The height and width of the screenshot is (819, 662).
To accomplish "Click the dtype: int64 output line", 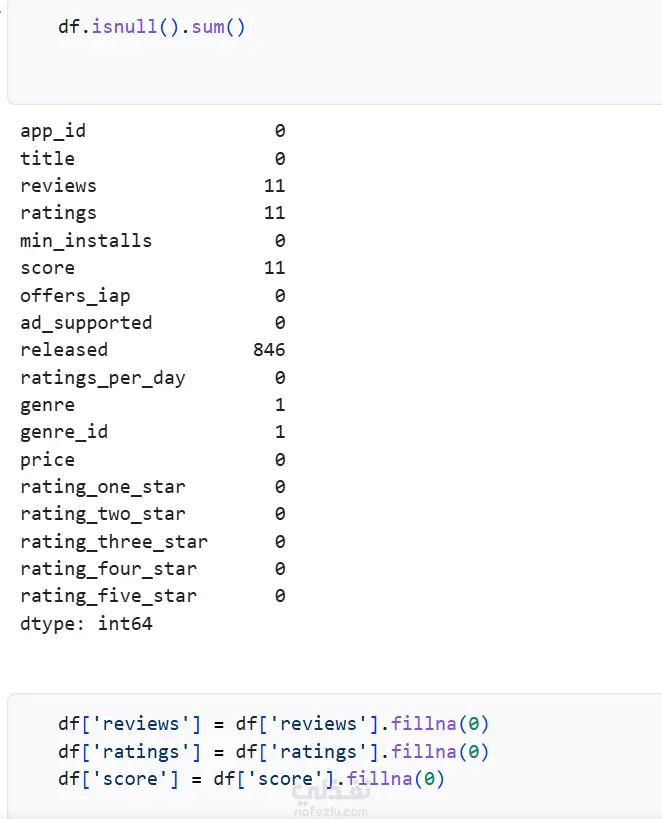I will click(86, 624).
